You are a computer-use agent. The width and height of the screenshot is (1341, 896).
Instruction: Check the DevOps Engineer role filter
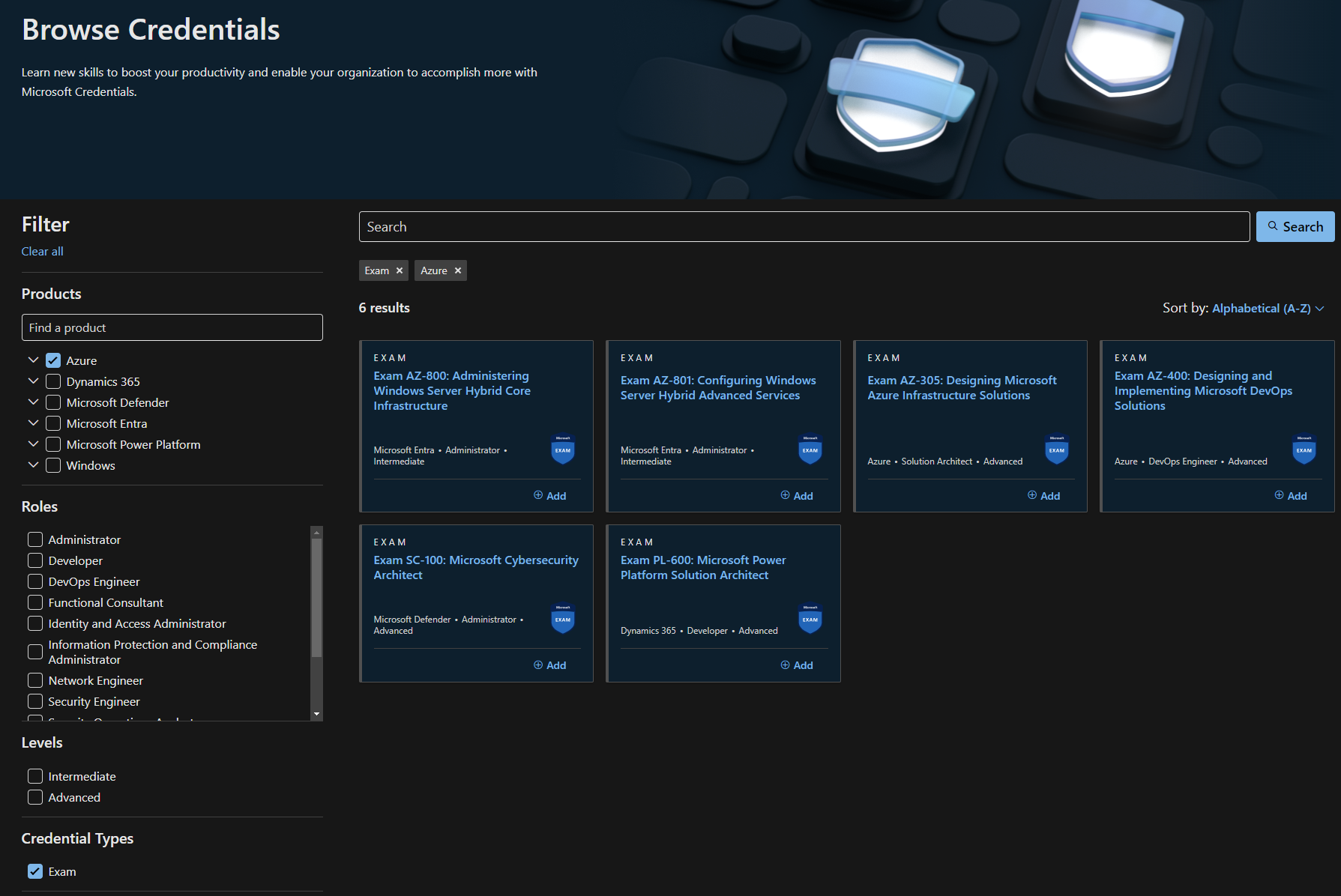pos(34,581)
